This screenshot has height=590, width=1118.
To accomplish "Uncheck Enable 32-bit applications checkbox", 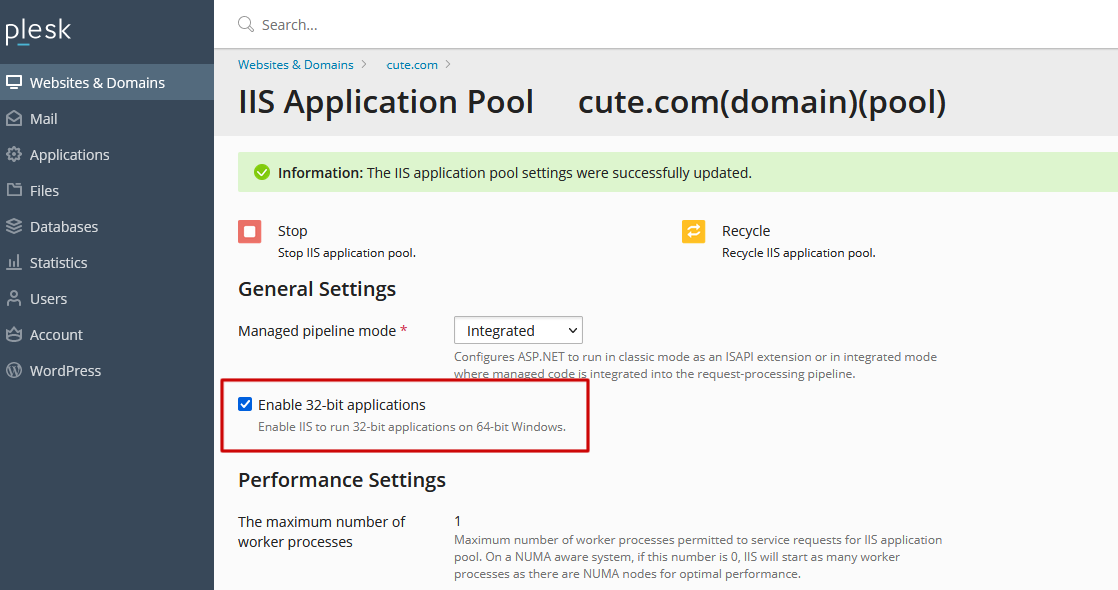I will coord(245,405).
